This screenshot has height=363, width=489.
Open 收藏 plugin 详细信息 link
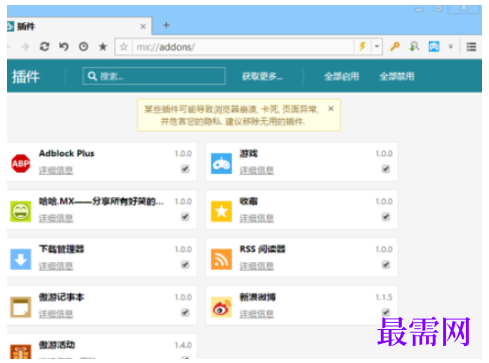tap(257, 218)
